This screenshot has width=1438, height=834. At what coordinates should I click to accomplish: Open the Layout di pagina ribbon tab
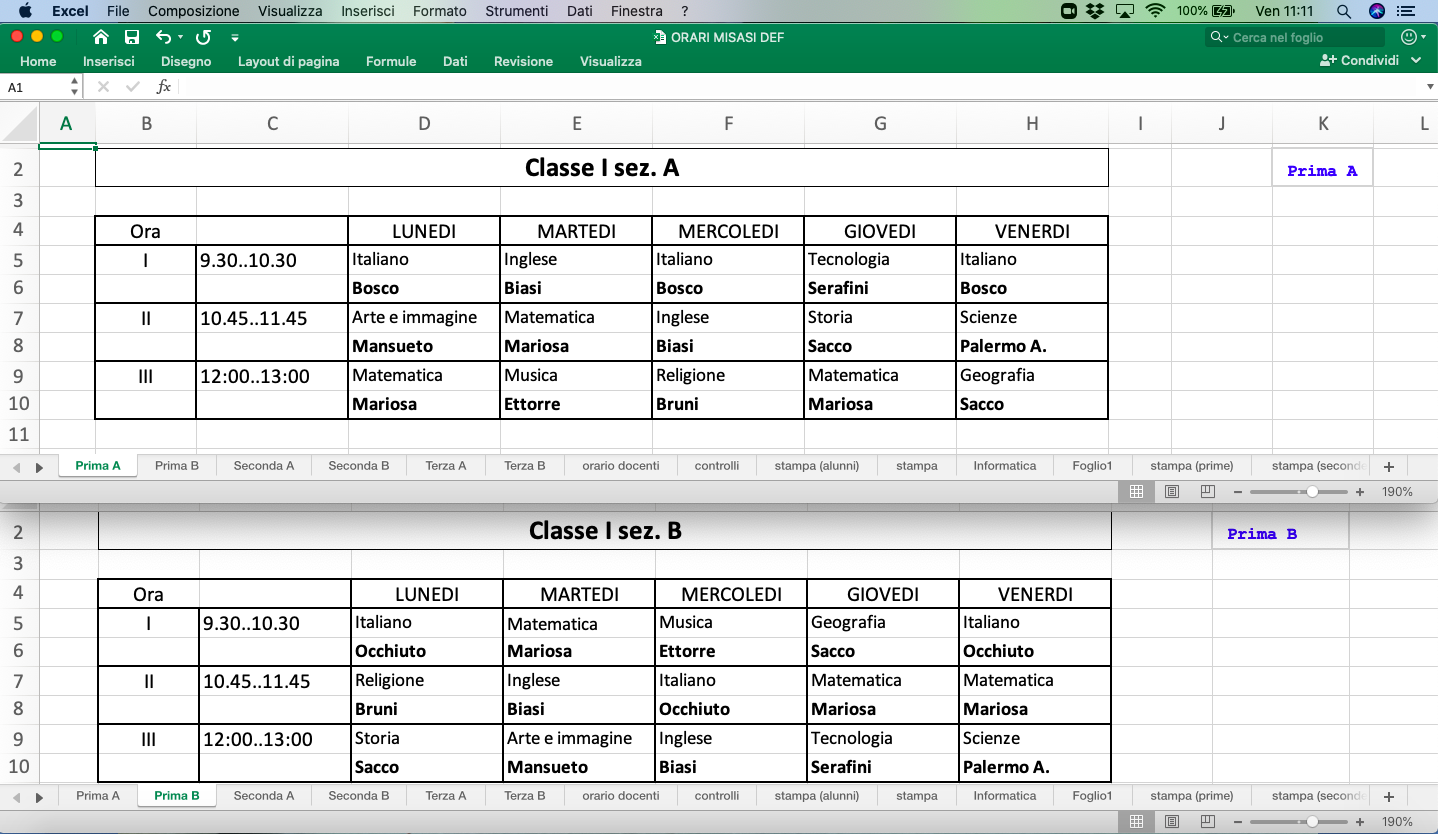pyautogui.click(x=289, y=61)
